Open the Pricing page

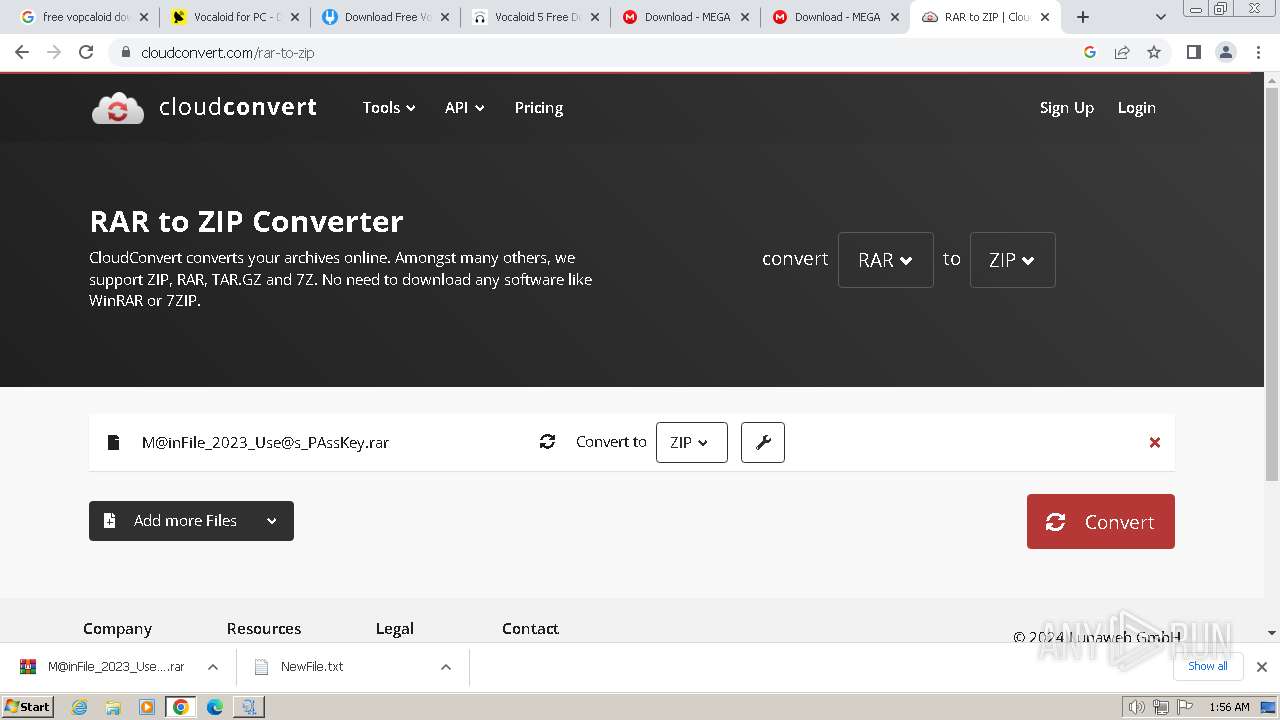click(x=539, y=107)
